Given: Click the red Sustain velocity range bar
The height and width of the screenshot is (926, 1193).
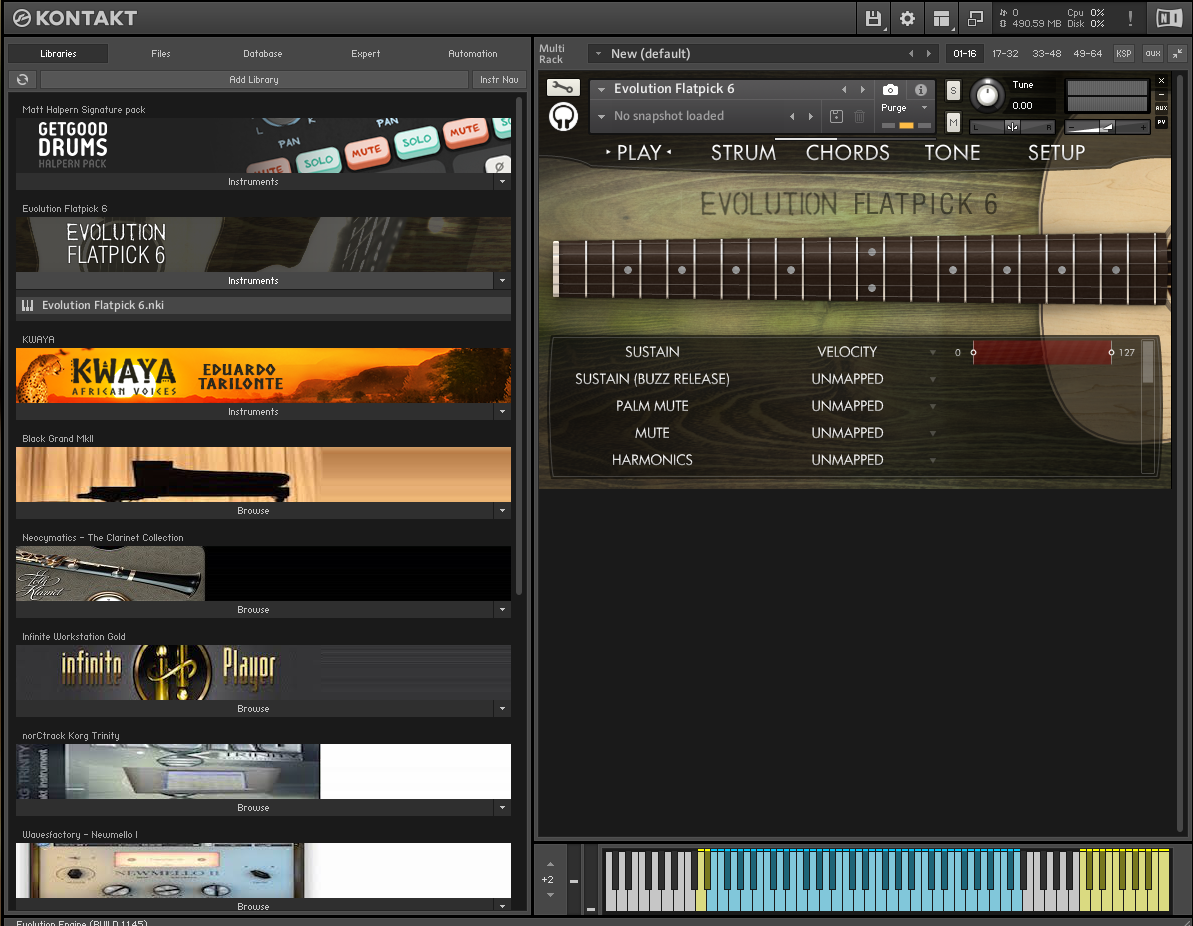Looking at the screenshot, I should pyautogui.click(x=1042, y=352).
